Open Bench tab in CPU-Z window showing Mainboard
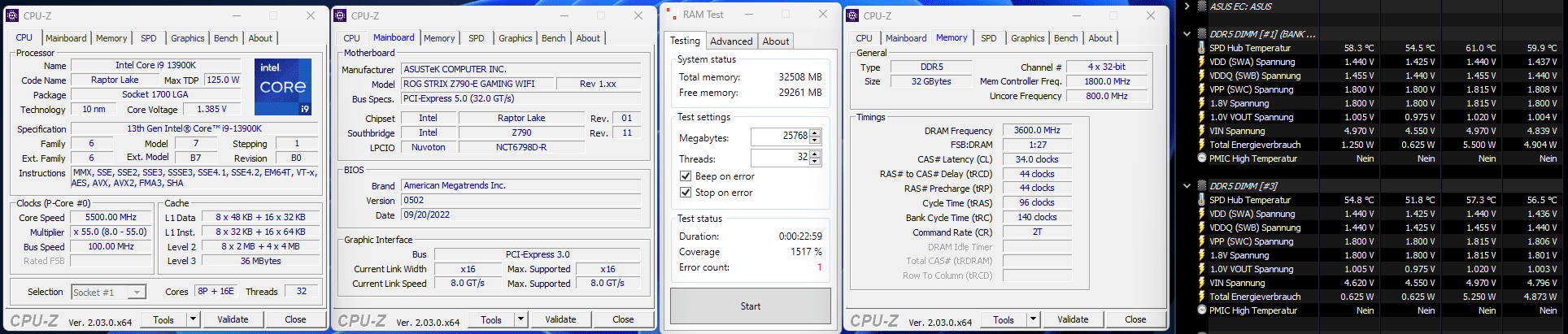 pos(554,38)
